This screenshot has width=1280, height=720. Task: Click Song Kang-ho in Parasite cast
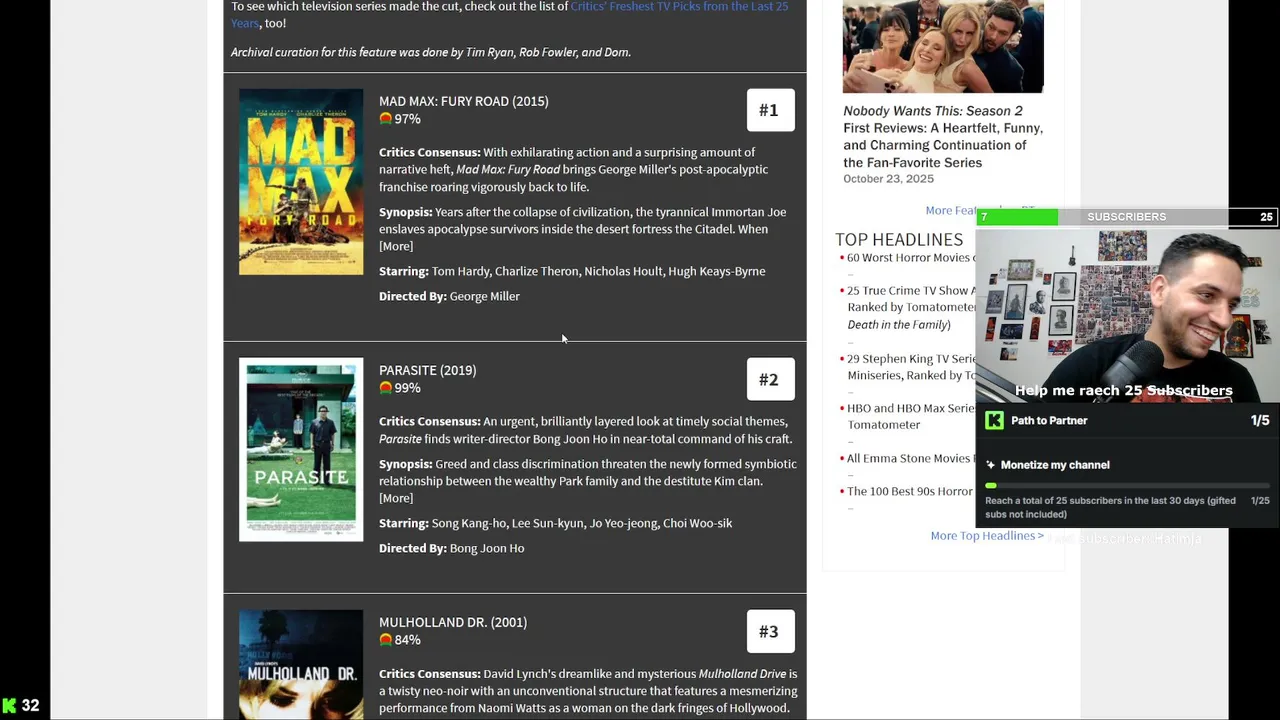click(468, 523)
